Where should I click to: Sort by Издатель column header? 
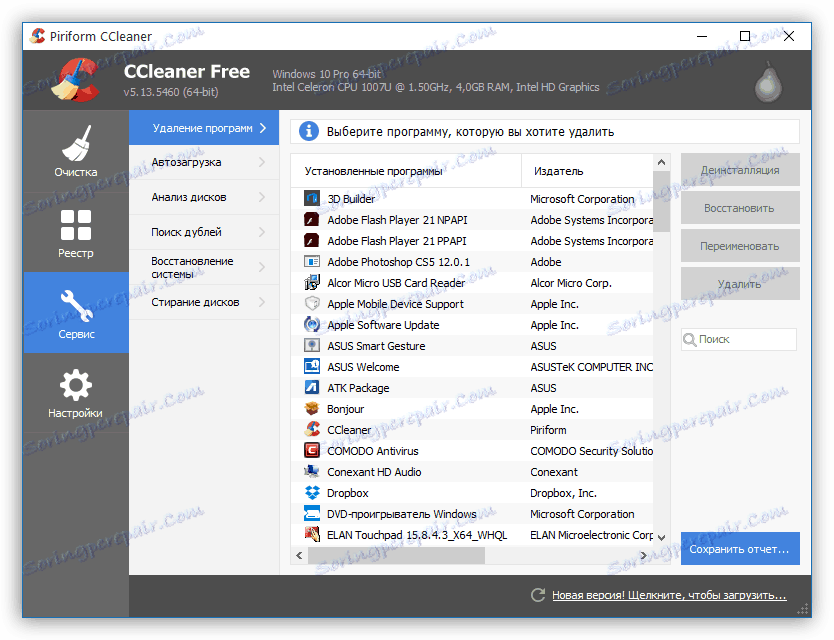[587, 171]
